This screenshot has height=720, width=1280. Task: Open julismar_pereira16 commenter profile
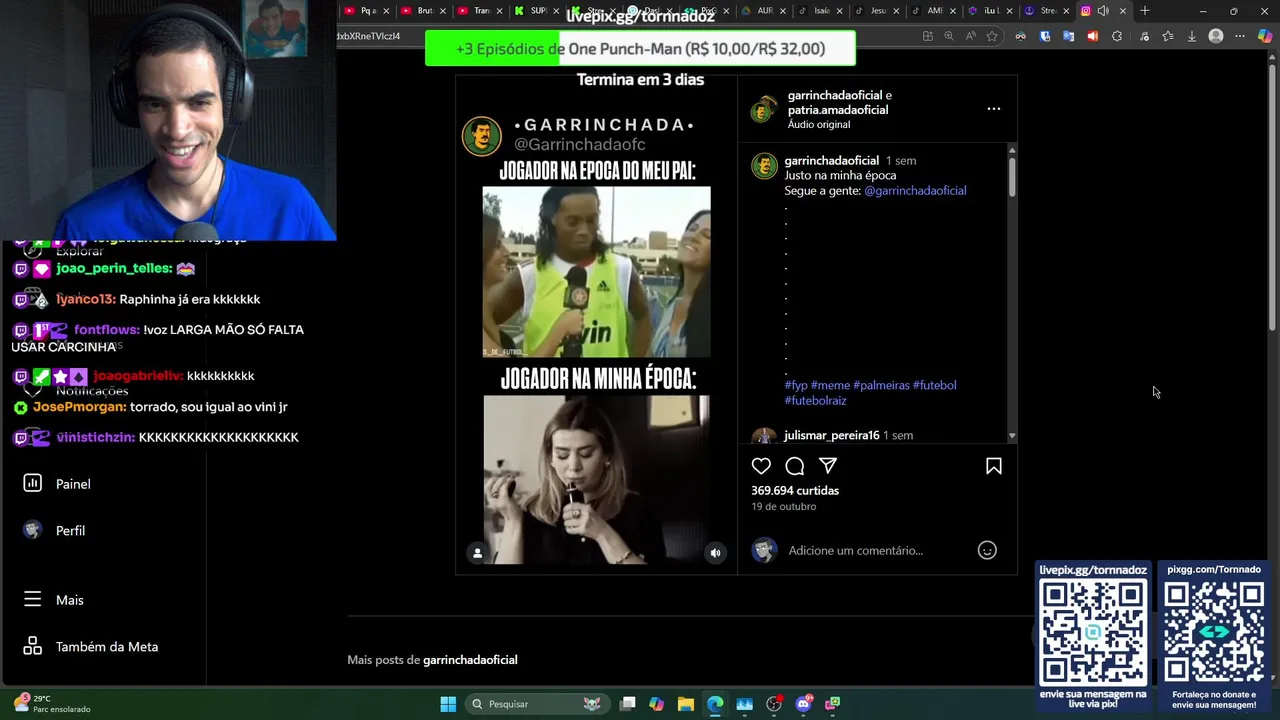832,435
